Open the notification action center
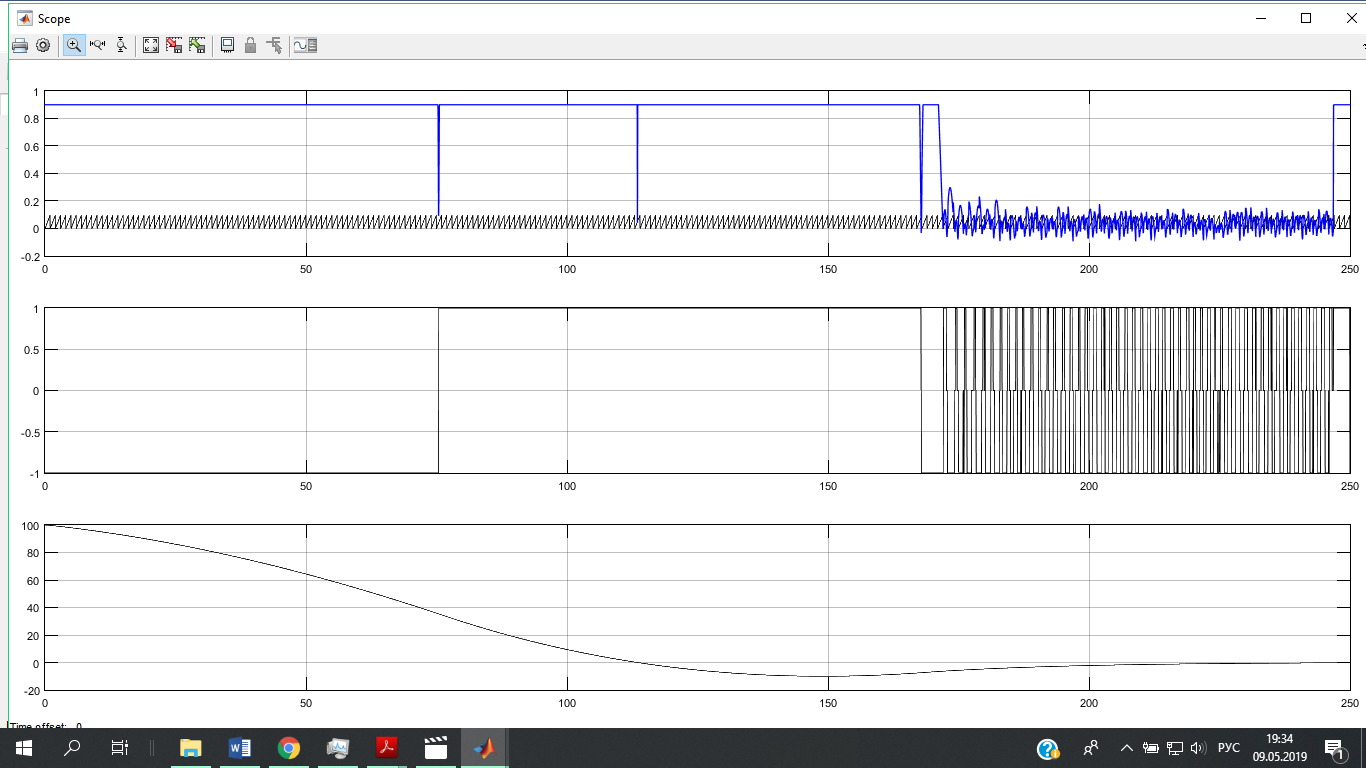Screen dimensions: 1366x768 click(x=1333, y=748)
